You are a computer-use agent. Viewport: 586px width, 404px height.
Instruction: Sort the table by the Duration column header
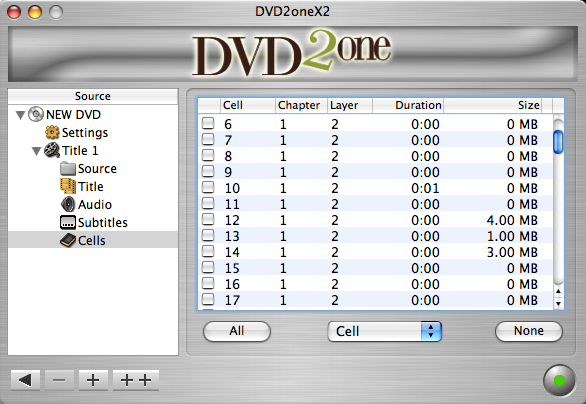[x=407, y=105]
